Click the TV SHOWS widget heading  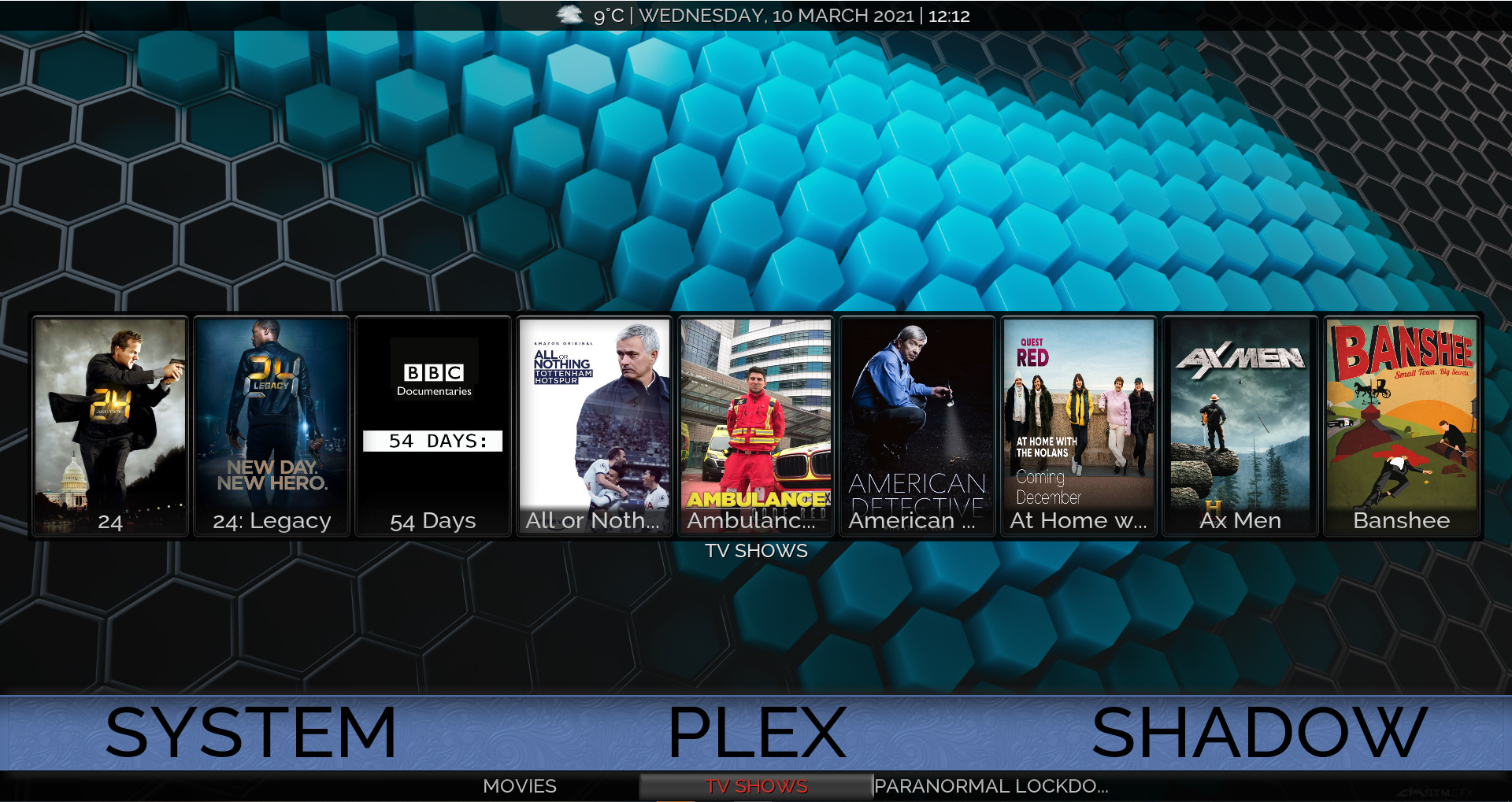click(x=756, y=551)
